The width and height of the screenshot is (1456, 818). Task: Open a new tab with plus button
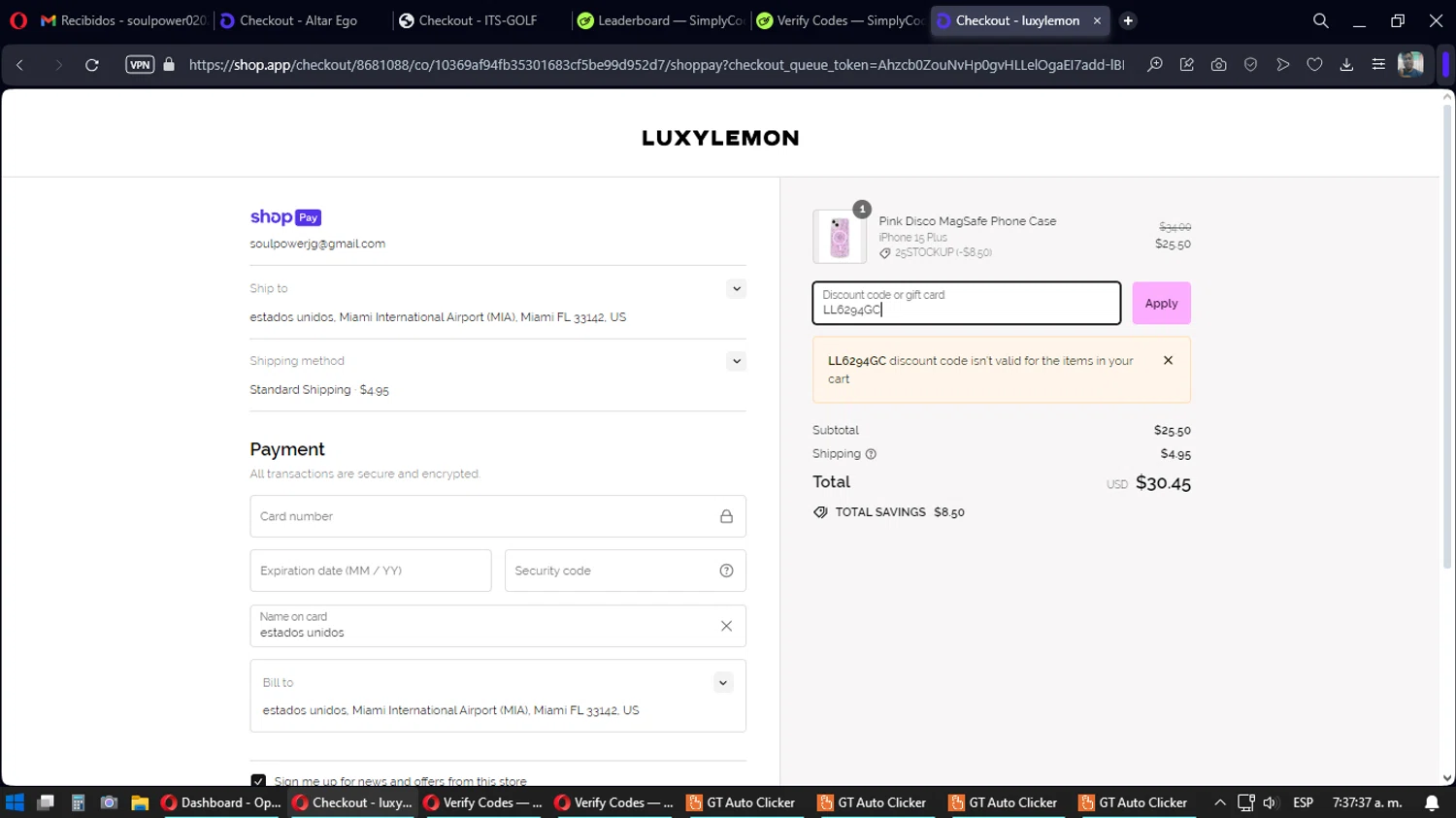coord(1128,20)
